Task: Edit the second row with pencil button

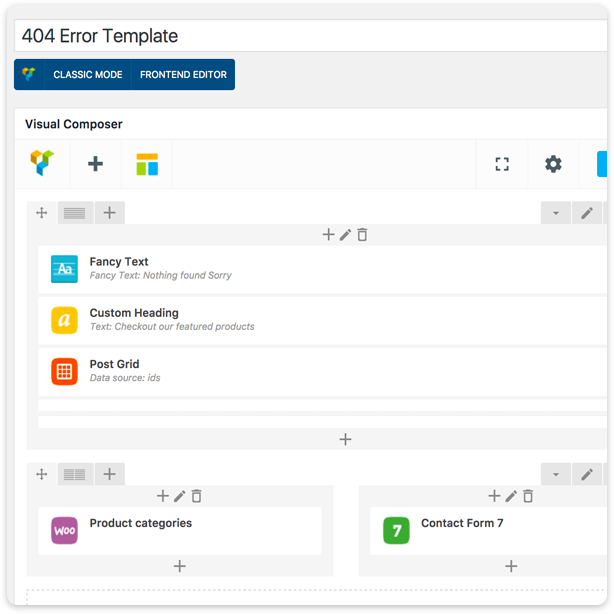Action: (587, 474)
